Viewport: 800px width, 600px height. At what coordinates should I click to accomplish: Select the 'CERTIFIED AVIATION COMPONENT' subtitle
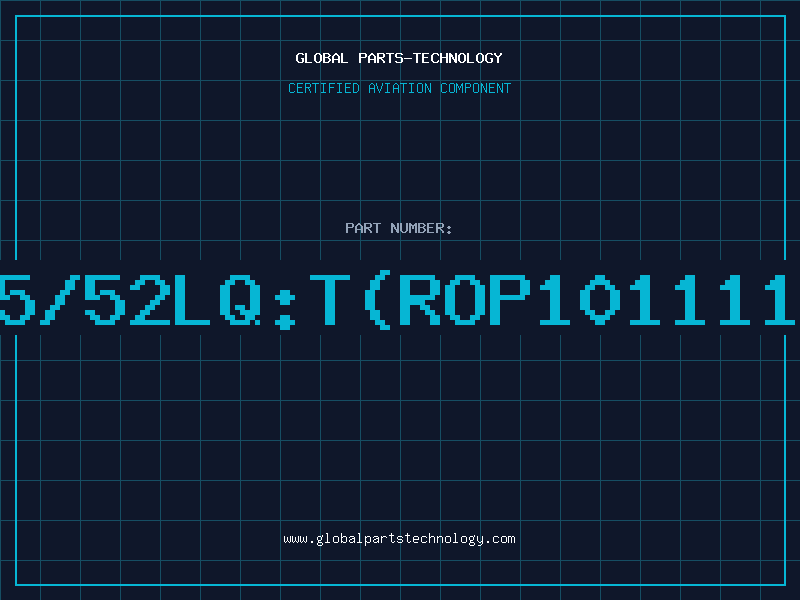point(399,88)
